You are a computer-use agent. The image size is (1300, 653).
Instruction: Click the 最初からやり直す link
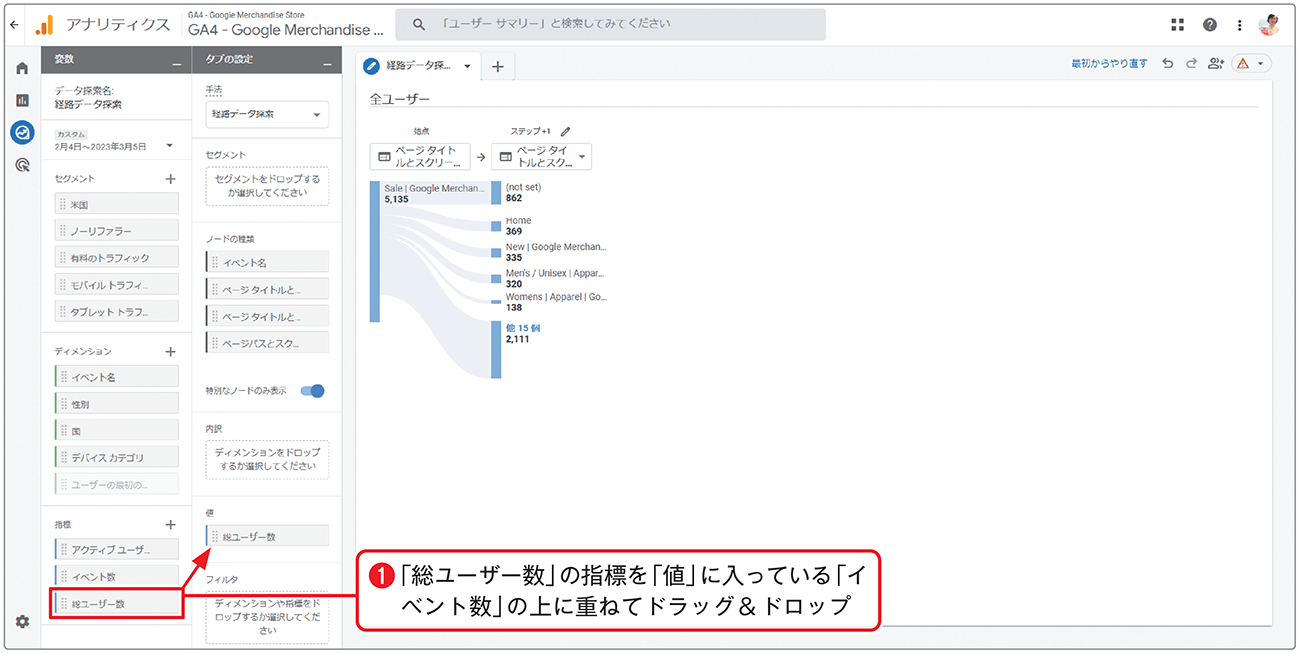(1109, 64)
